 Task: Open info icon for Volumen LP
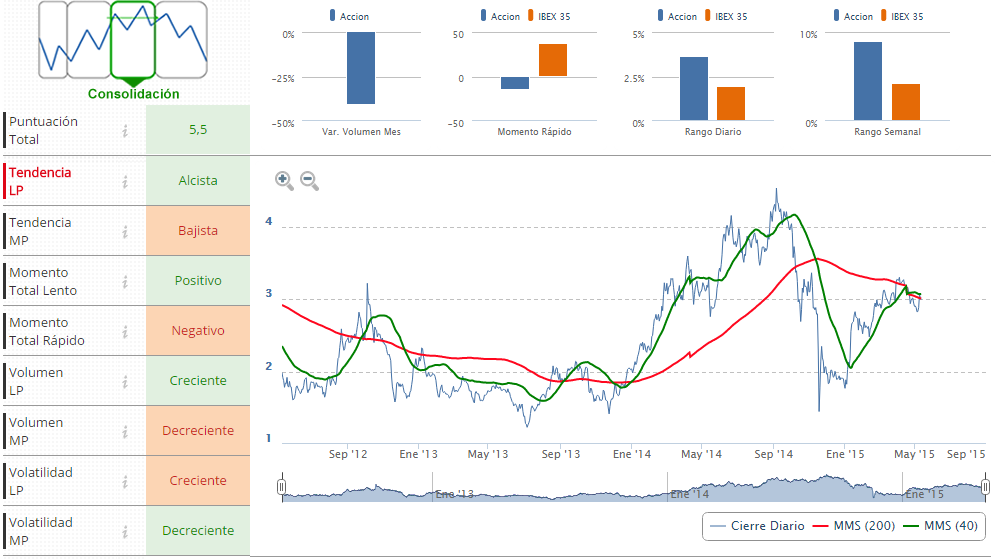point(125,381)
